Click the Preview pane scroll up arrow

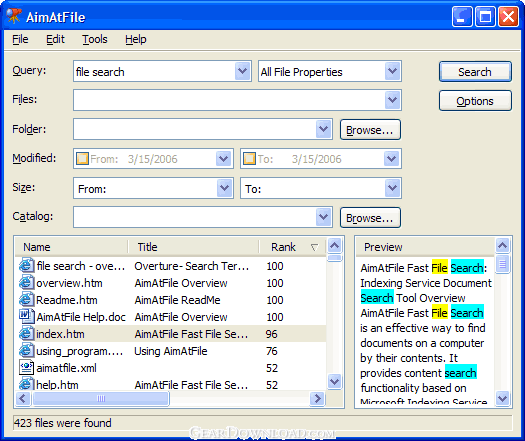(502, 246)
